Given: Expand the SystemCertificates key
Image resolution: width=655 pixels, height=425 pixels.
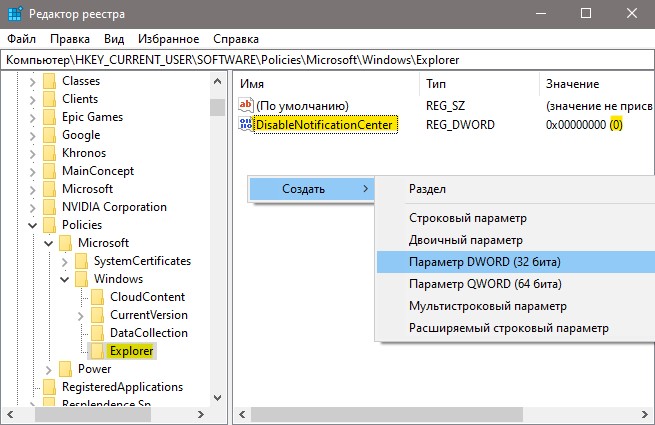Looking at the screenshot, I should (x=64, y=262).
